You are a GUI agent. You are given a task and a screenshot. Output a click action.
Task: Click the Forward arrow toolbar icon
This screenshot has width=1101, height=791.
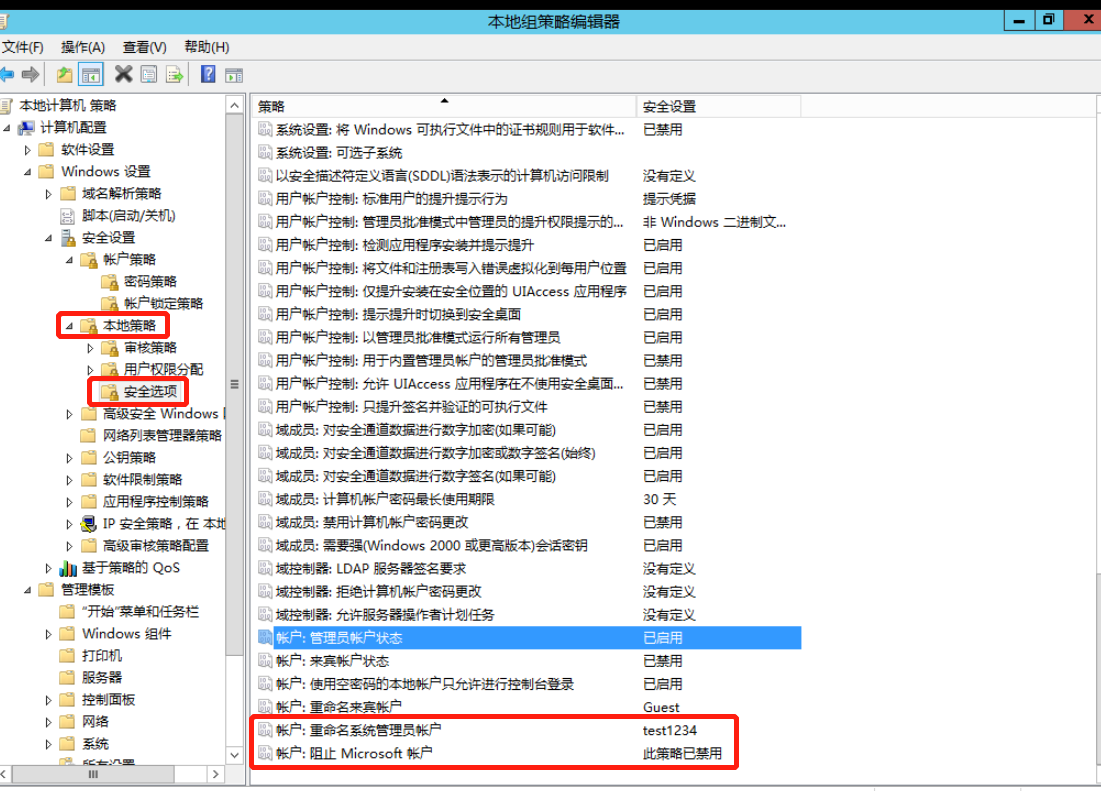[30, 74]
